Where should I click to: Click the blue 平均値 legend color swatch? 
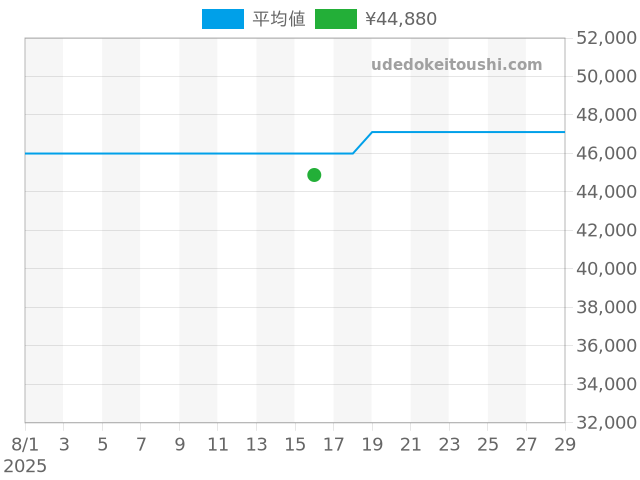[x=222, y=19]
